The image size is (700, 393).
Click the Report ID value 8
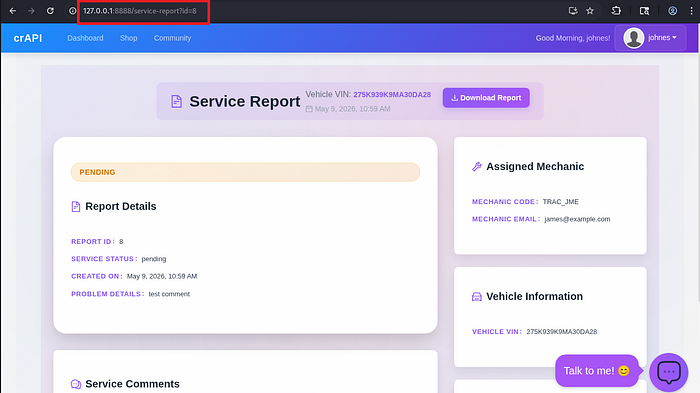pyautogui.click(x=121, y=242)
